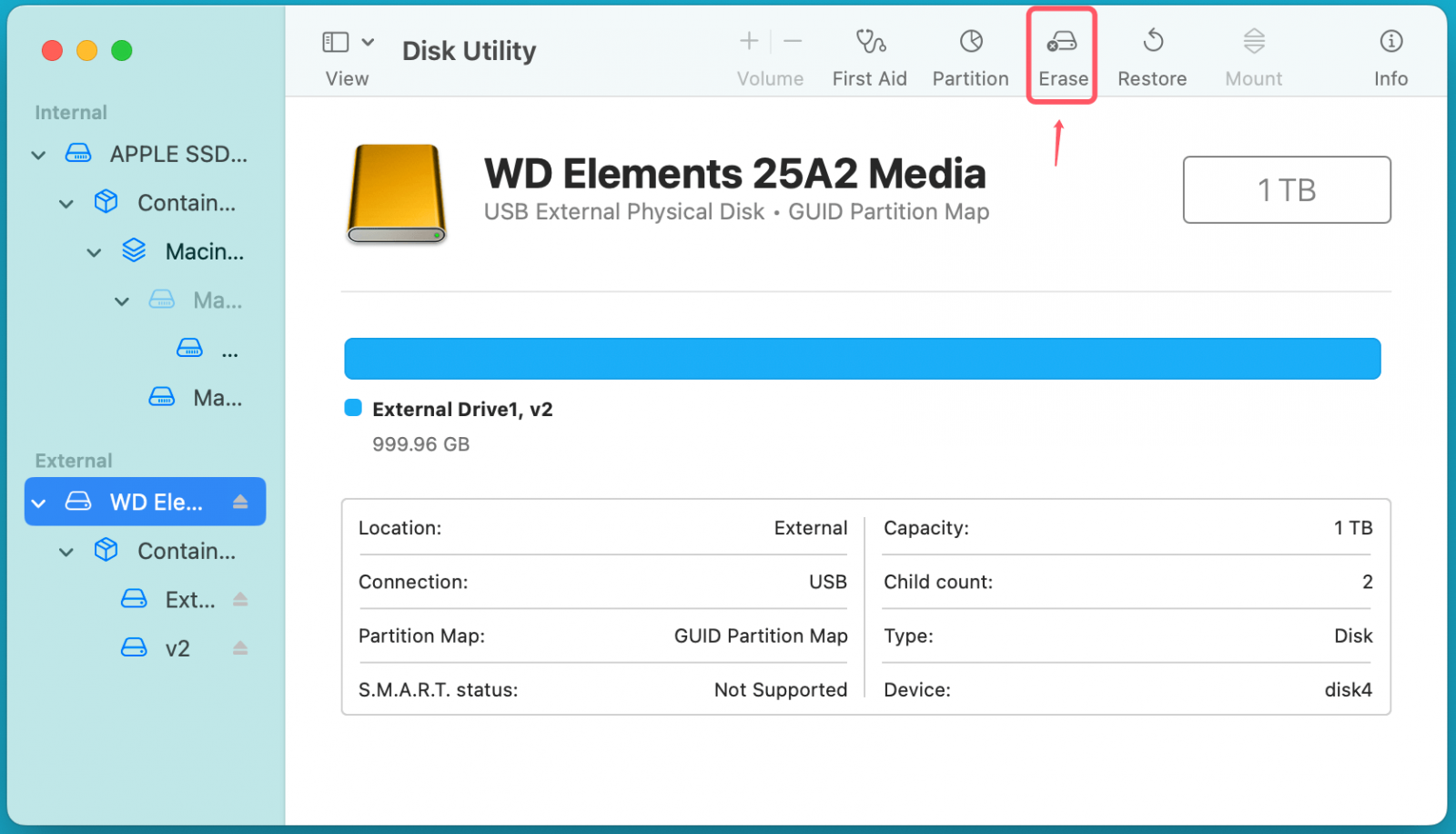Screen dimensions: 1456x834
Task: Select the Macin... layered volume icon
Action: coord(134,250)
